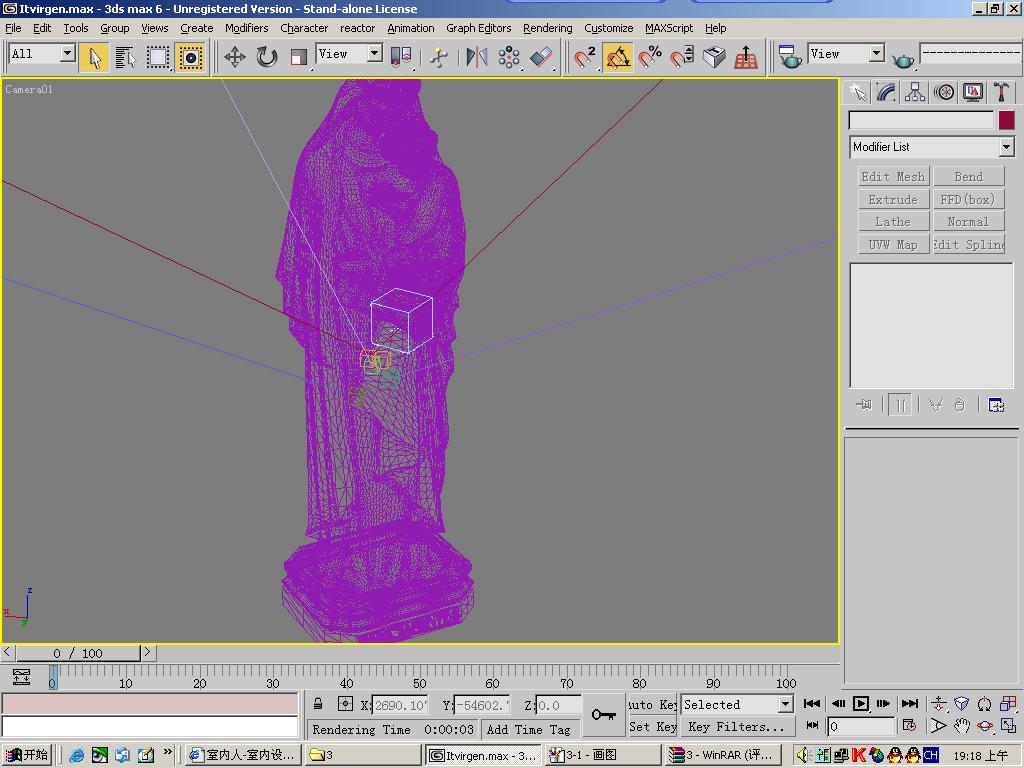Open the Rendering menu

point(547,28)
